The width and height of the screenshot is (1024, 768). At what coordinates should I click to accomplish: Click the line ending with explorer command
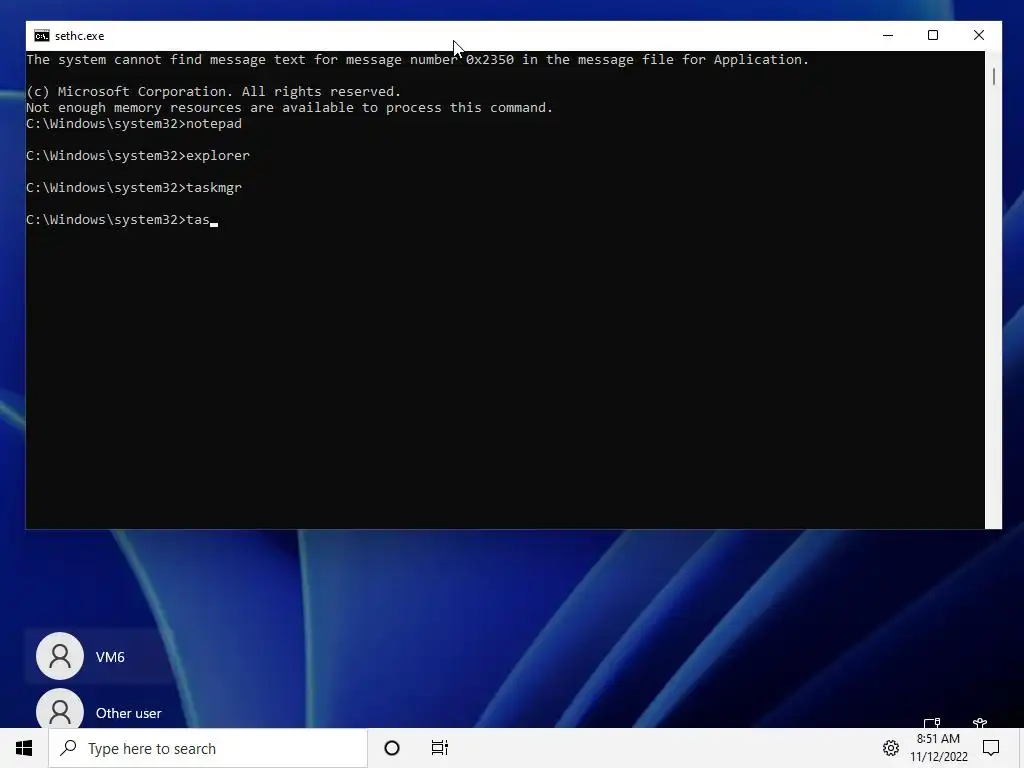coord(138,155)
